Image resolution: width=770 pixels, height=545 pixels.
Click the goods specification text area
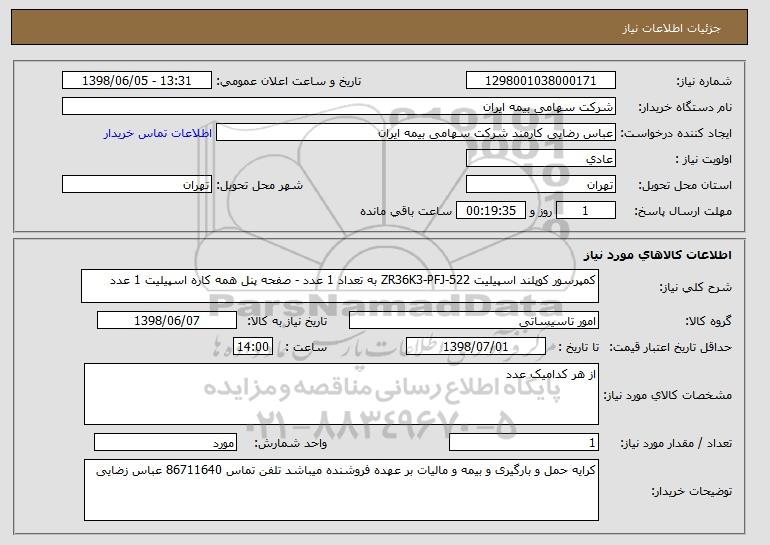tap(341, 394)
